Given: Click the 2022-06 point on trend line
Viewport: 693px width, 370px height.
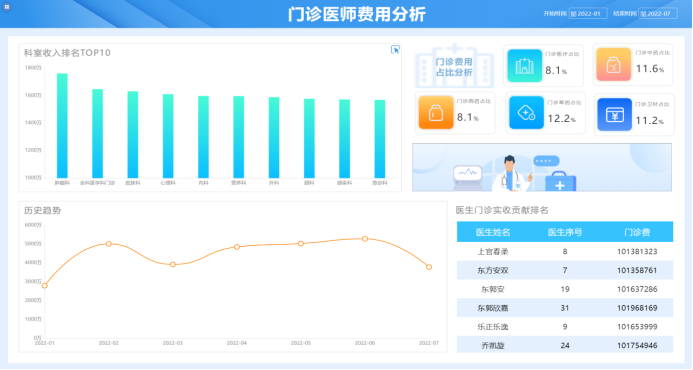Looking at the screenshot, I should pyautogui.click(x=365, y=239).
